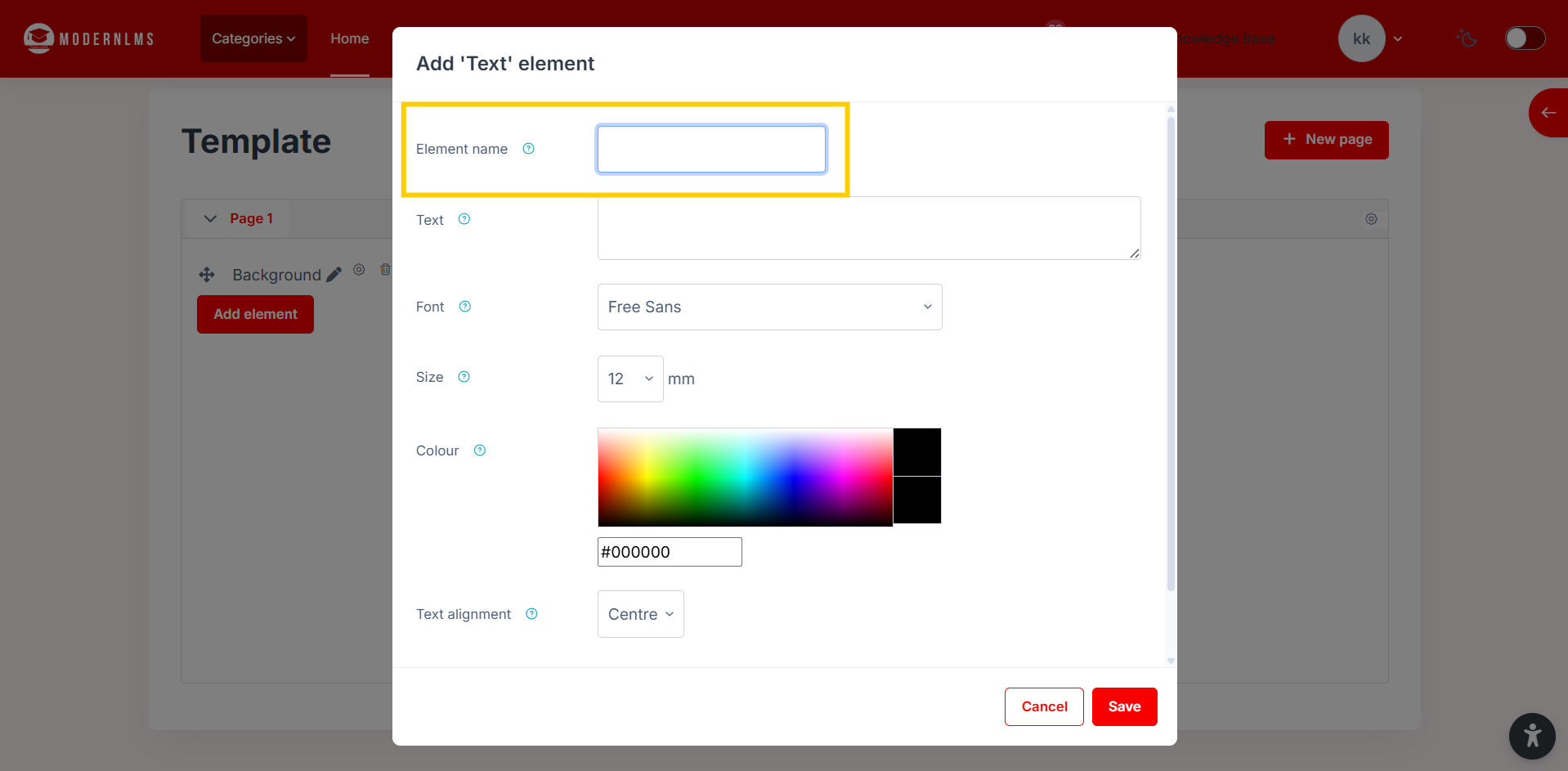Screen dimensions: 1568x771
Task: Go to the Home nav item
Action: point(350,38)
